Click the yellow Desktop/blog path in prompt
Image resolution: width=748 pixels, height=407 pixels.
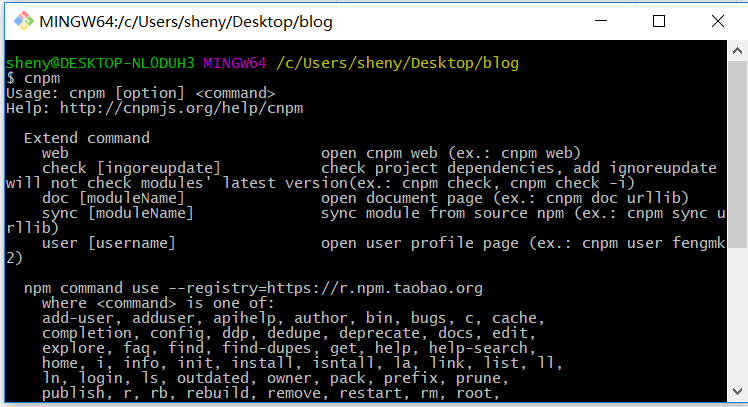pos(397,63)
